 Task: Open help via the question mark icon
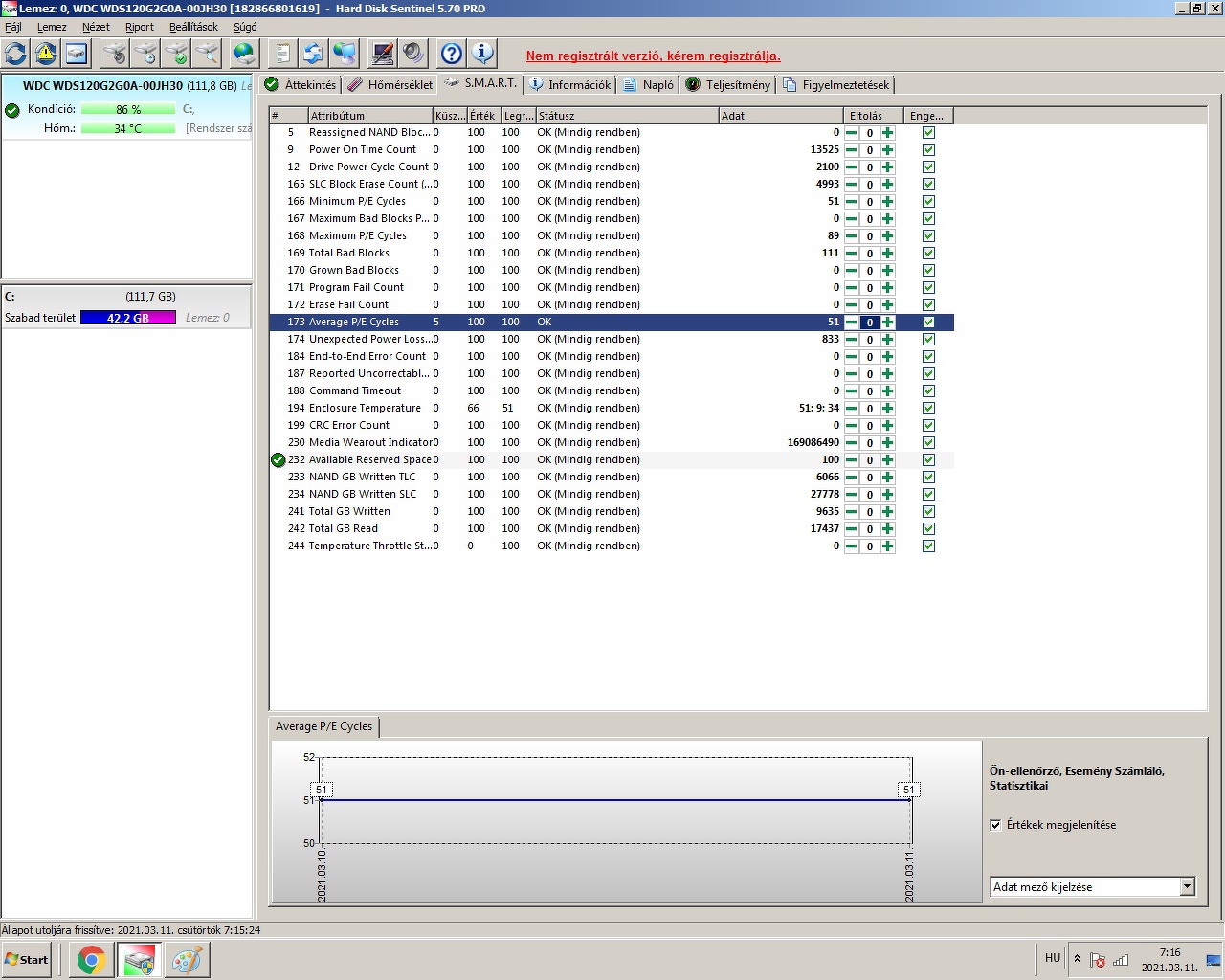452,54
